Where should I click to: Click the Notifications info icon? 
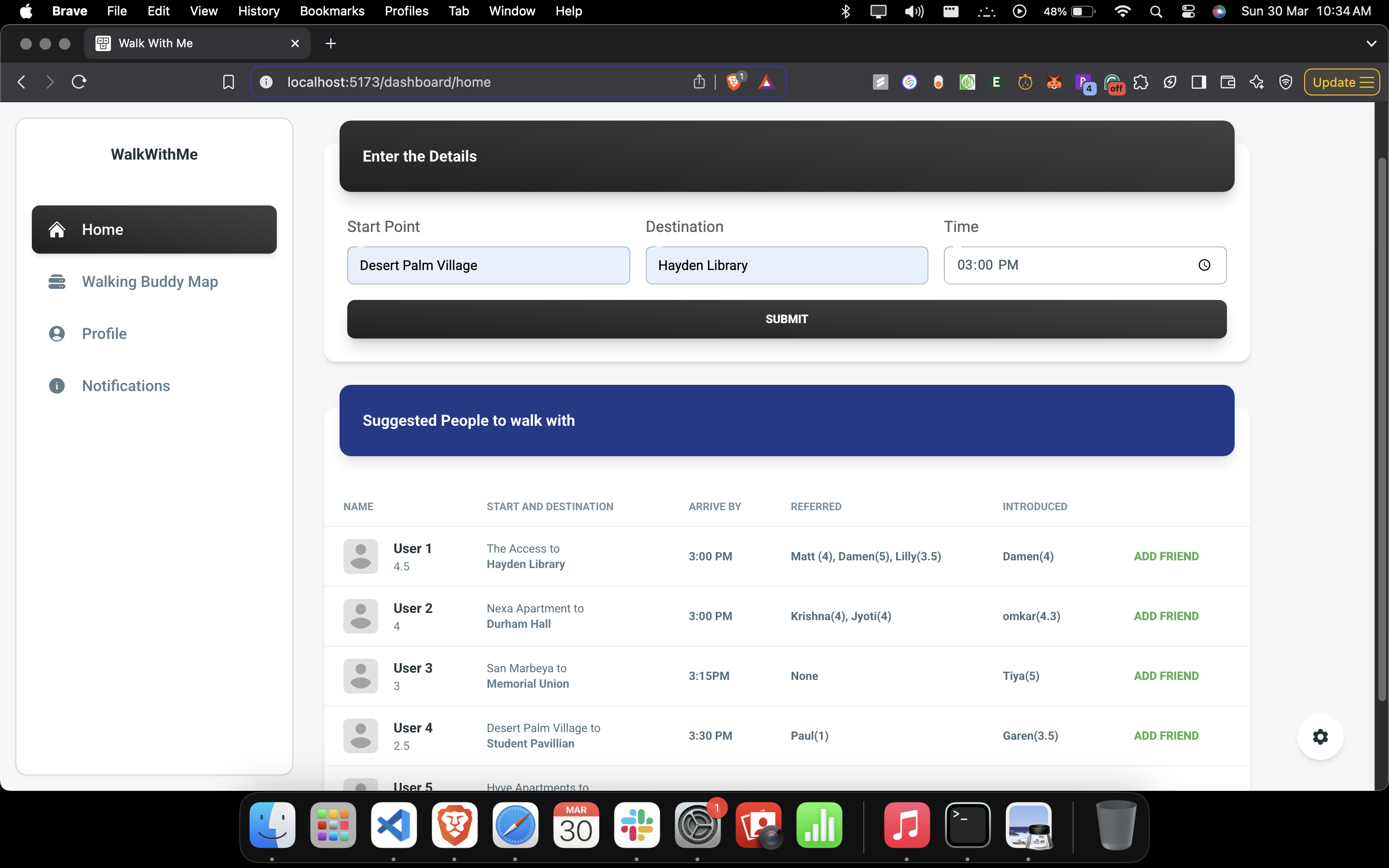(x=57, y=386)
